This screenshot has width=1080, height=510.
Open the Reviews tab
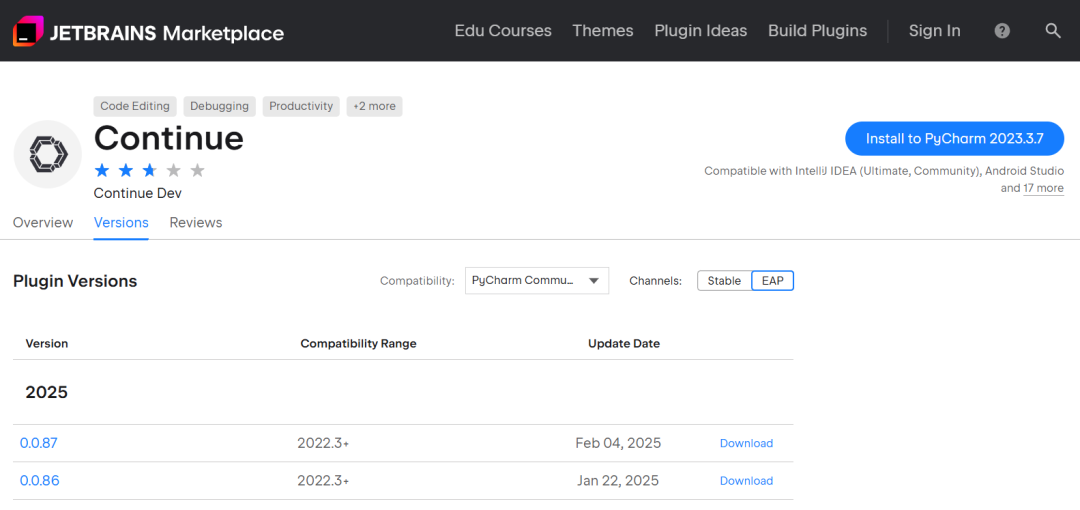196,223
